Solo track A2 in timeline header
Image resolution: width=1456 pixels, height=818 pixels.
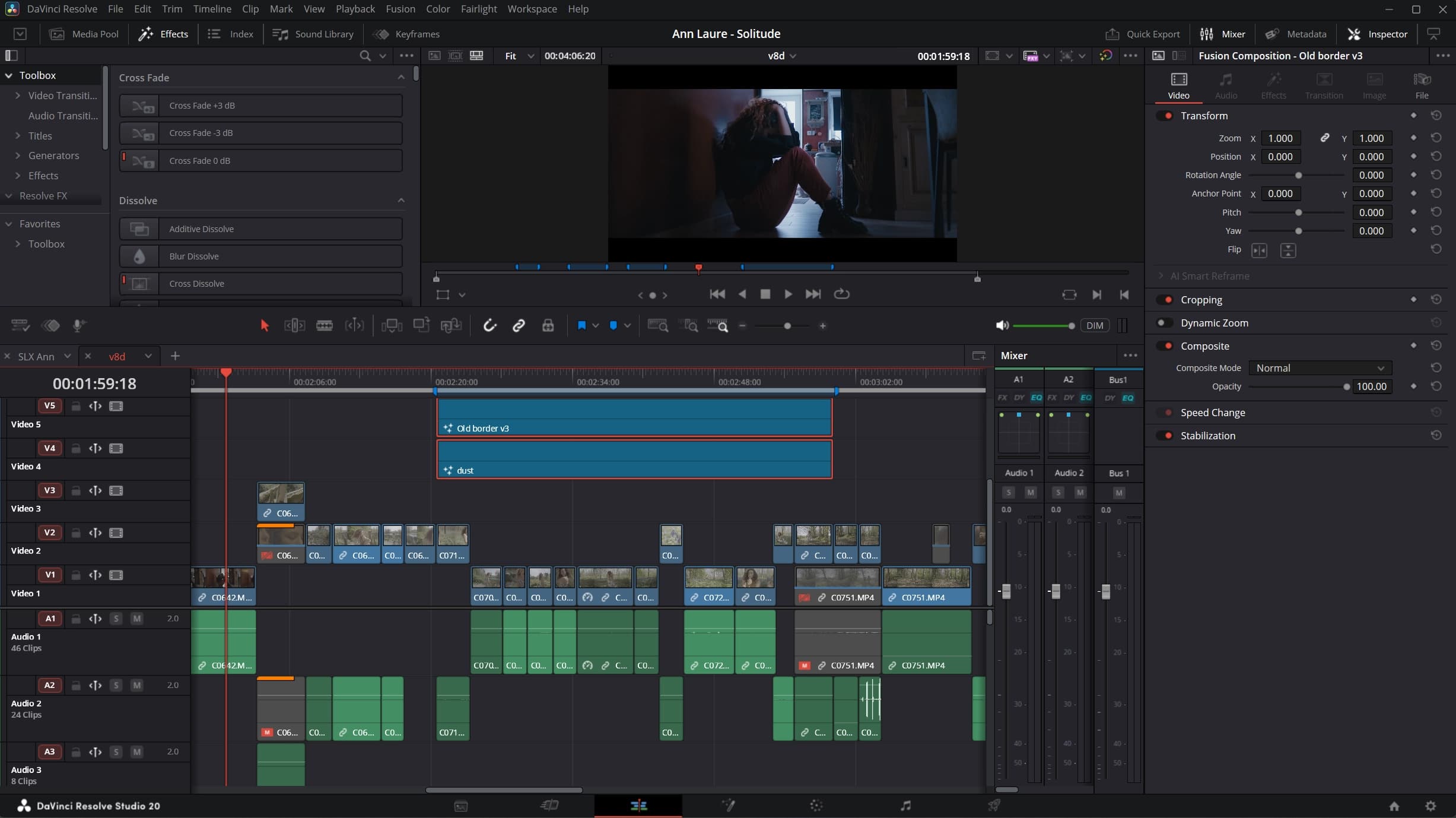(x=116, y=685)
